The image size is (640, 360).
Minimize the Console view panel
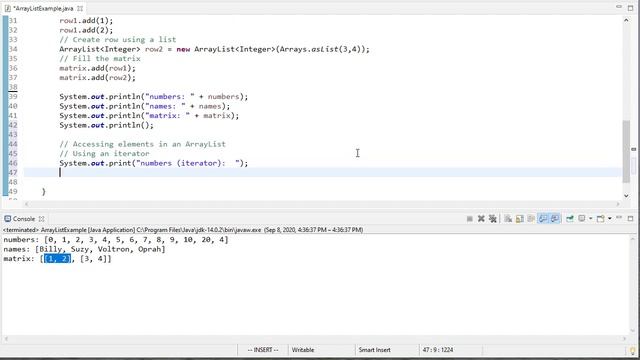click(619, 218)
